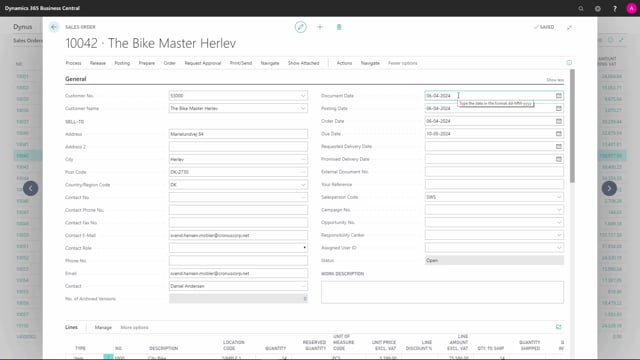Viewport: 640px width, 360px height.
Task: Click into the Contact Phone No. field
Action: click(x=238, y=210)
